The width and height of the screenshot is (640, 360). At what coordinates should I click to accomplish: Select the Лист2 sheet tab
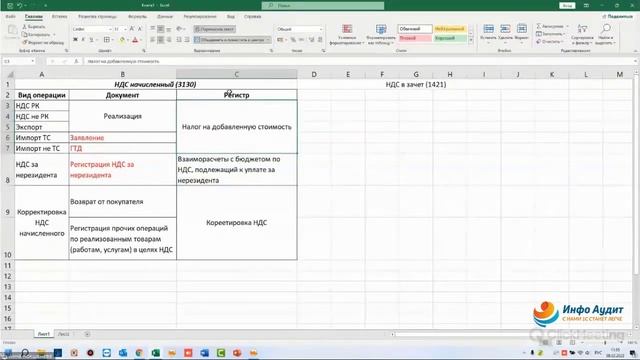64,334
